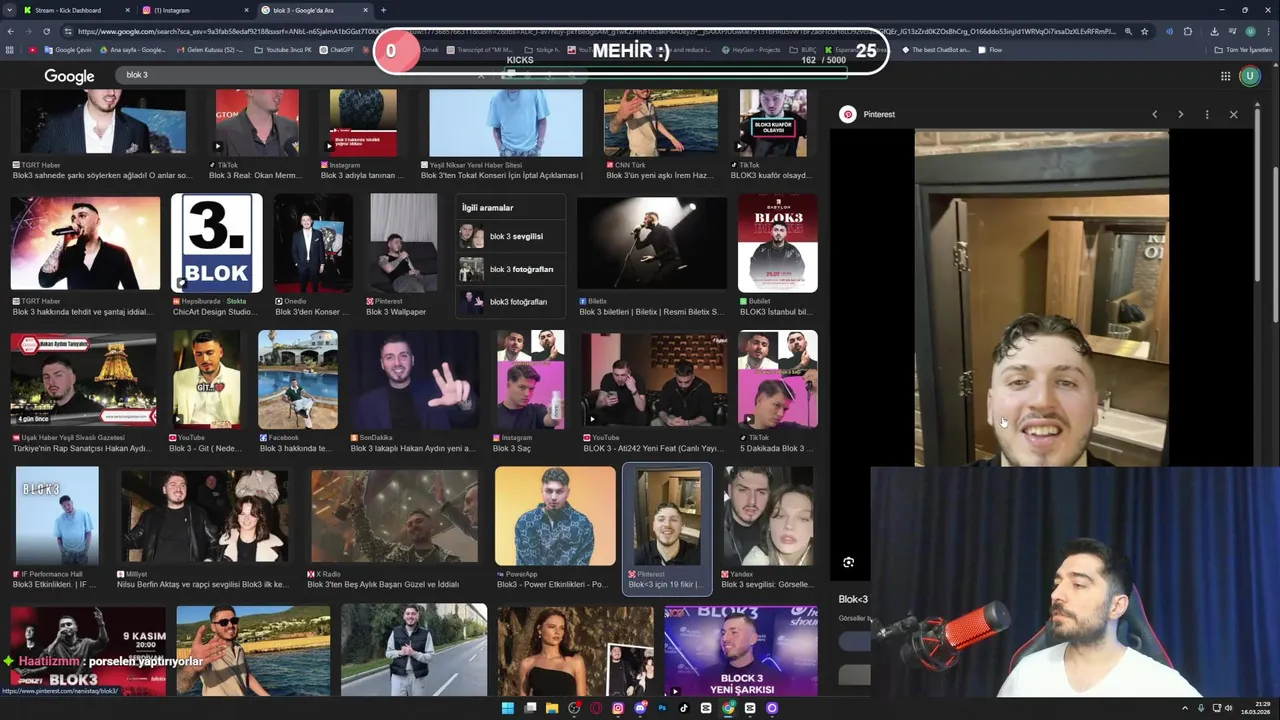This screenshot has width=1280, height=720.
Task: Launch Photoshop from the taskbar
Action: [x=662, y=708]
